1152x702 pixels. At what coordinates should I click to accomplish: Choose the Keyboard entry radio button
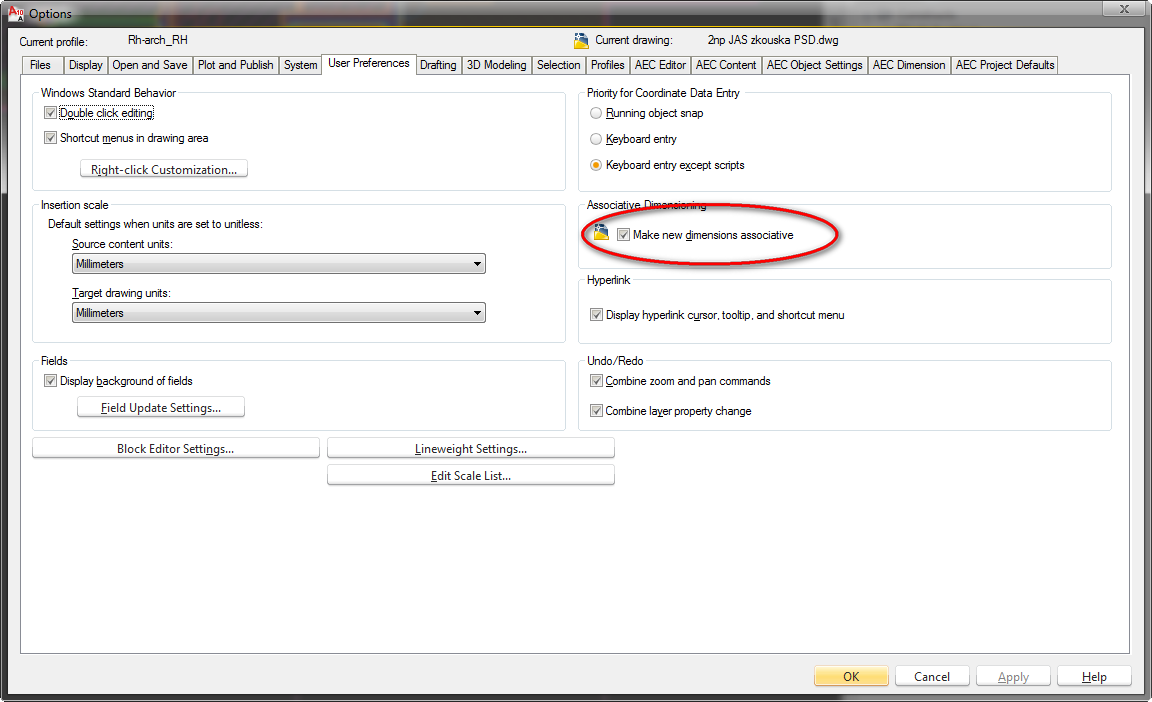(597, 139)
